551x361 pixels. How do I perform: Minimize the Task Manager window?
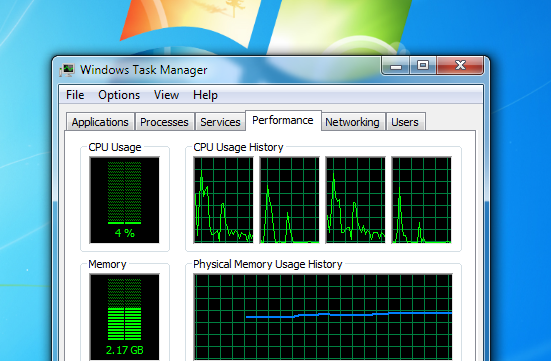[x=396, y=66]
